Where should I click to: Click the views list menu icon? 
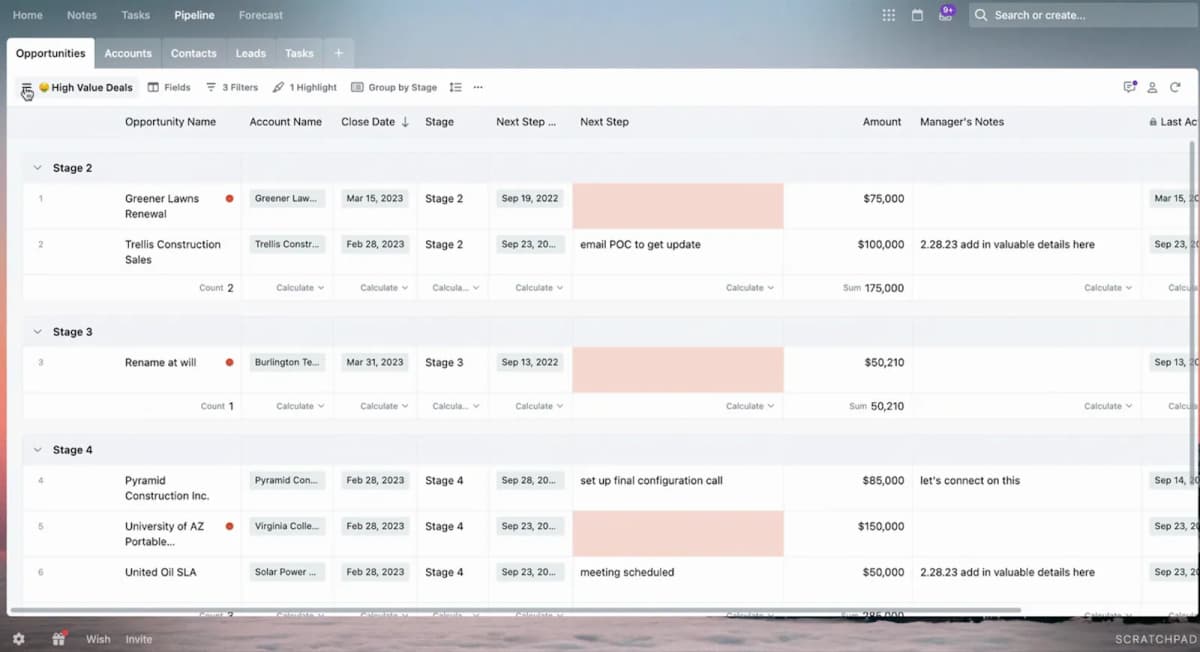(27, 88)
